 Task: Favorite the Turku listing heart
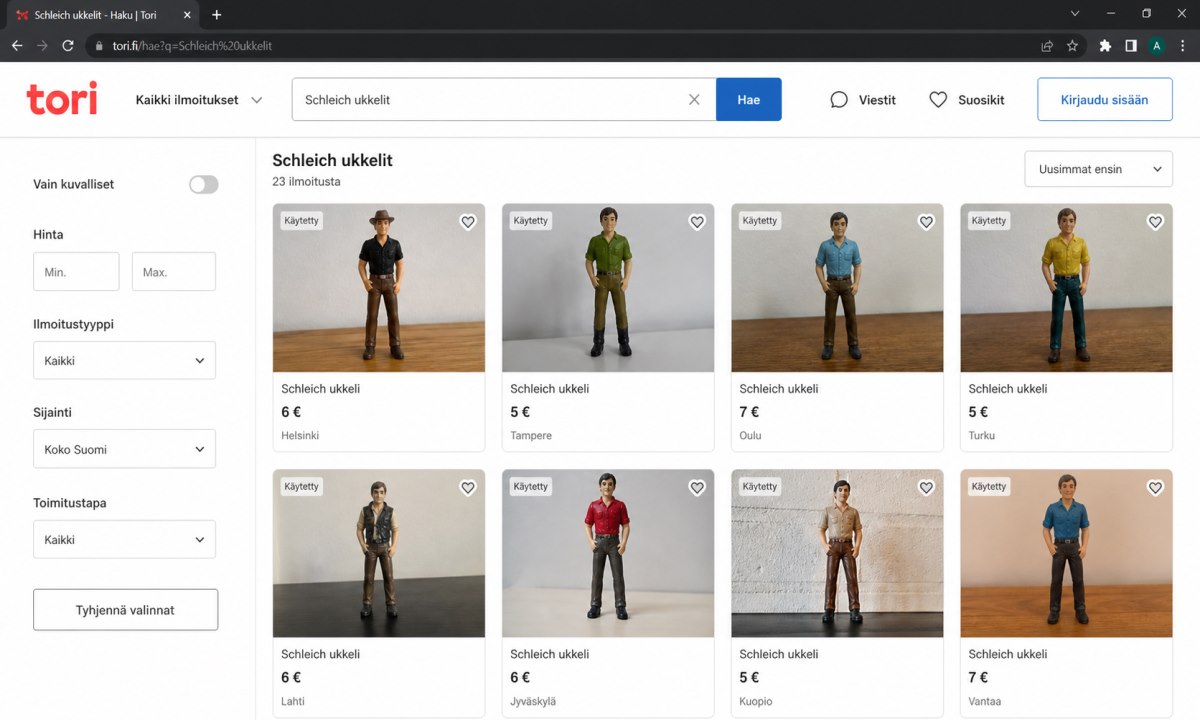(x=1155, y=222)
